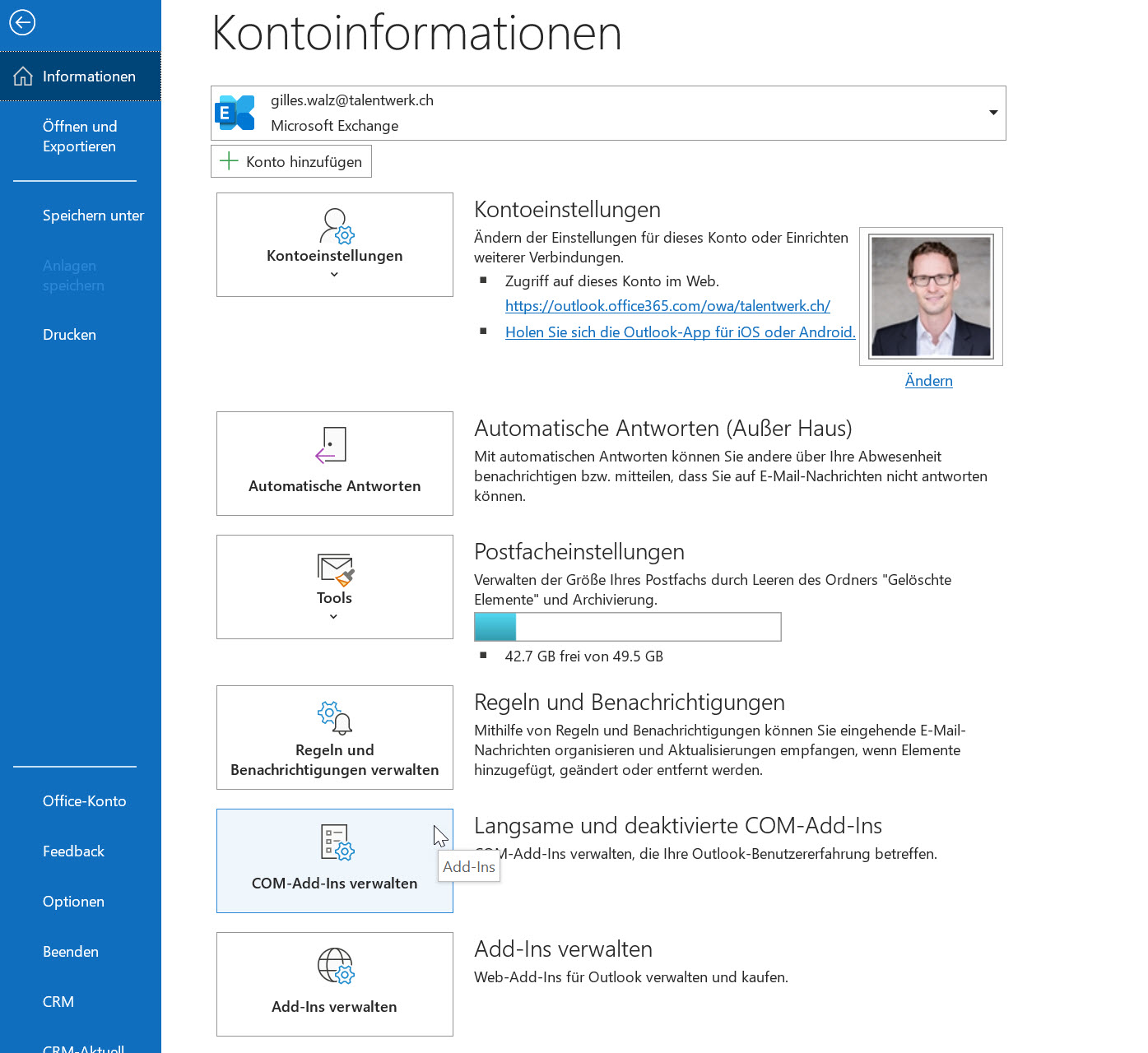
Task: Click the gilles.walz@talentwerk.ch account text
Action: point(352,100)
